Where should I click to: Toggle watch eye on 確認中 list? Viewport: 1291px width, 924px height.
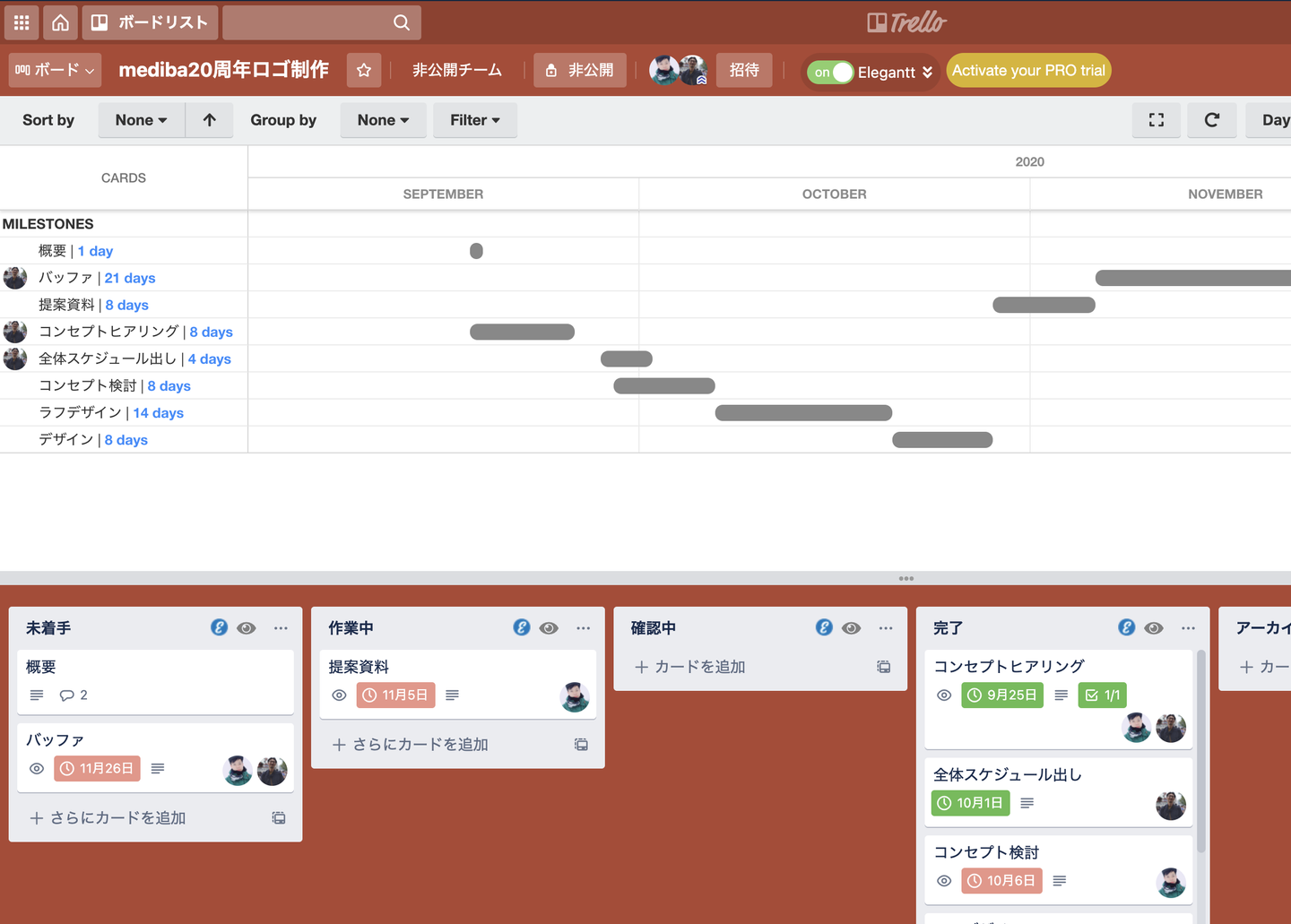[852, 628]
